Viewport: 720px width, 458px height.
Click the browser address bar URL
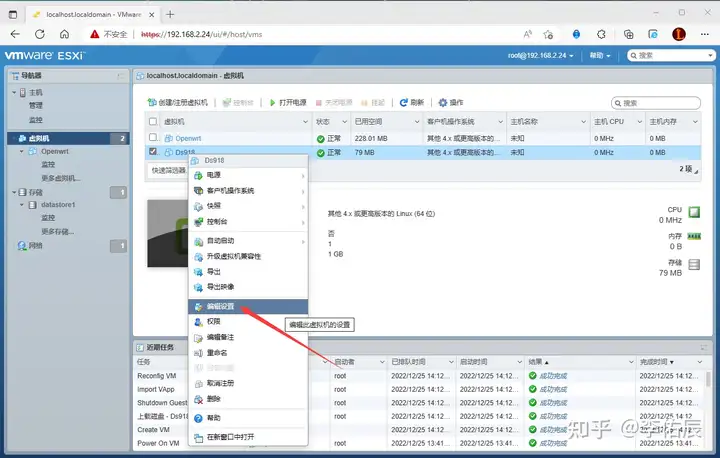click(202, 34)
